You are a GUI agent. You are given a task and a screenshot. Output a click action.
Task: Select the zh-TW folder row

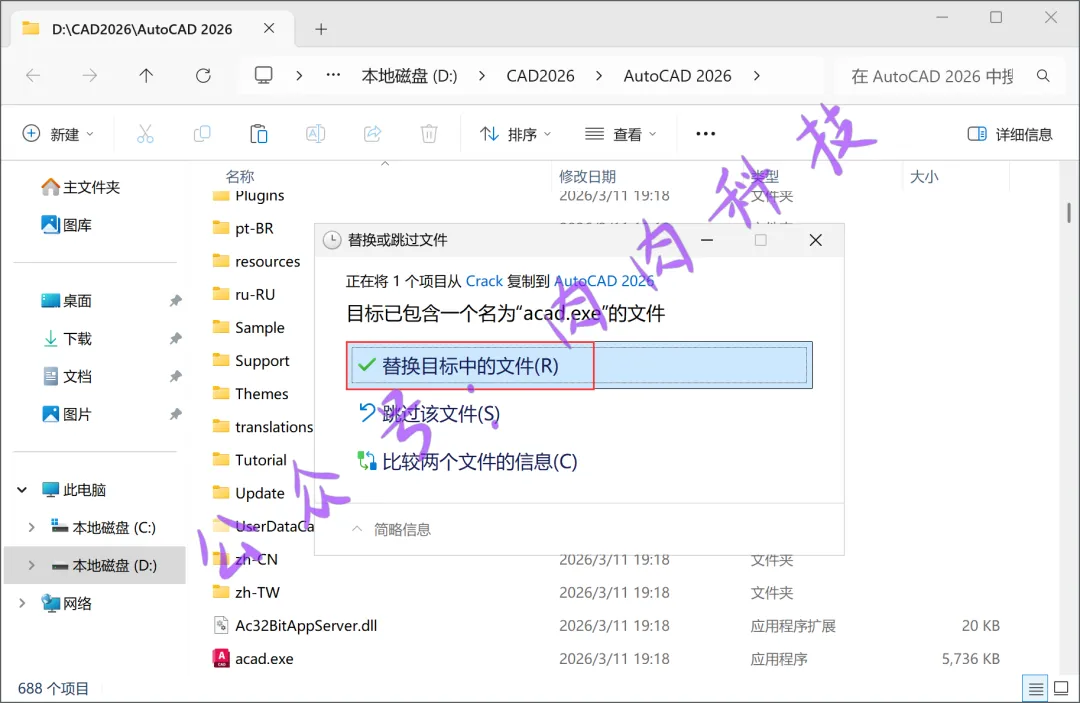[x=606, y=592]
